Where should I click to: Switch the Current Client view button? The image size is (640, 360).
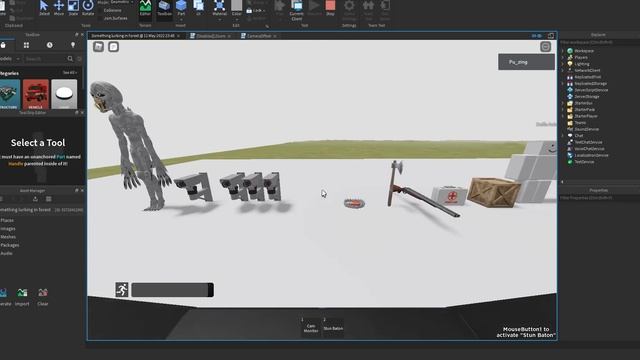(x=297, y=10)
